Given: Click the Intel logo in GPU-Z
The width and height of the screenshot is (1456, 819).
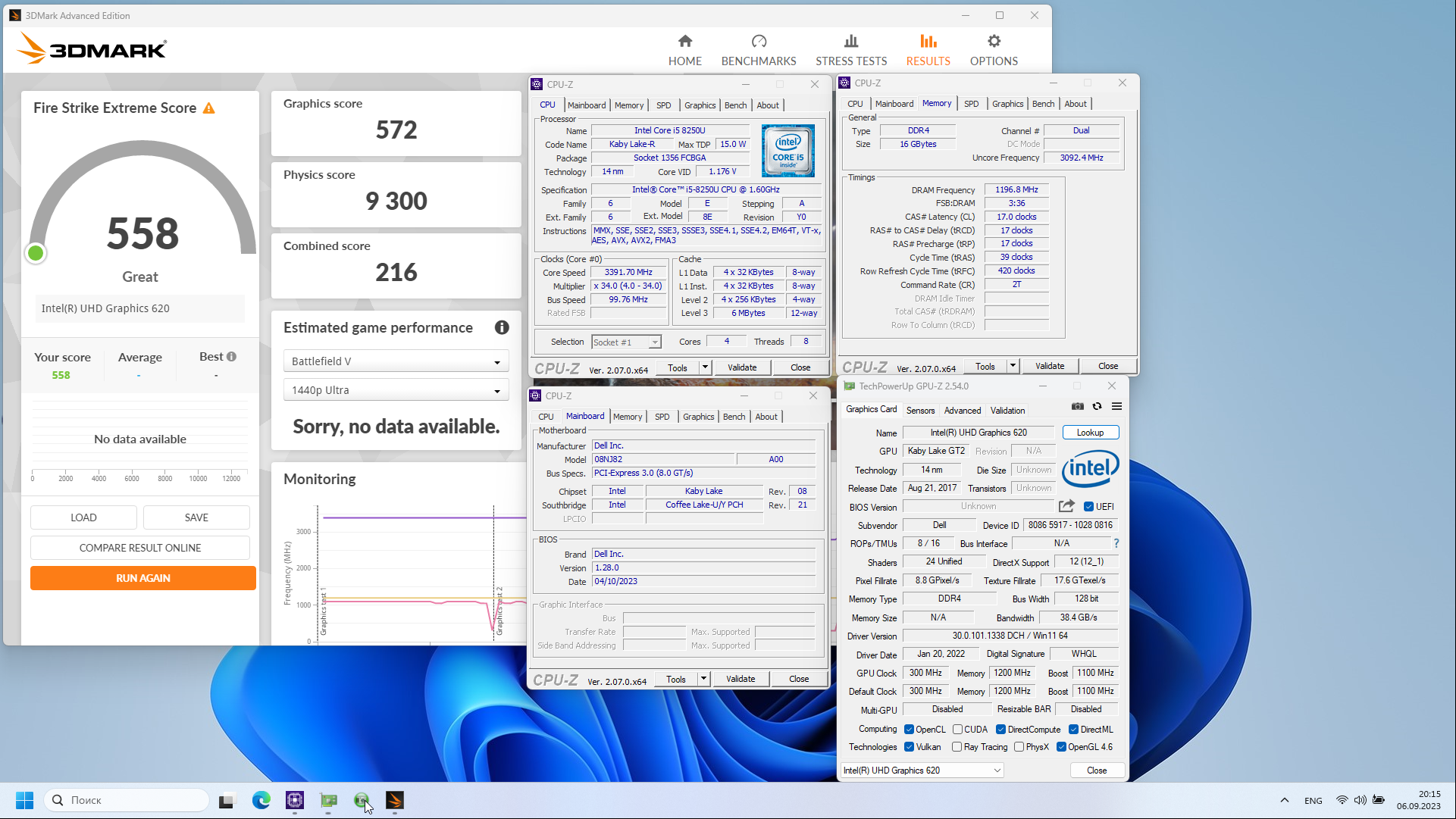Looking at the screenshot, I should pyautogui.click(x=1090, y=468).
